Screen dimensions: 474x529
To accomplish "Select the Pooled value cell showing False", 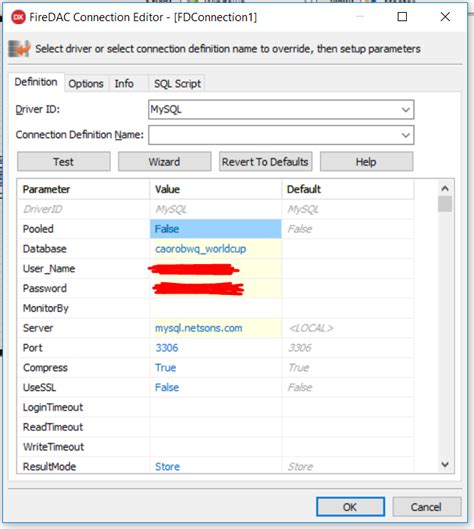I will pyautogui.click(x=215, y=229).
